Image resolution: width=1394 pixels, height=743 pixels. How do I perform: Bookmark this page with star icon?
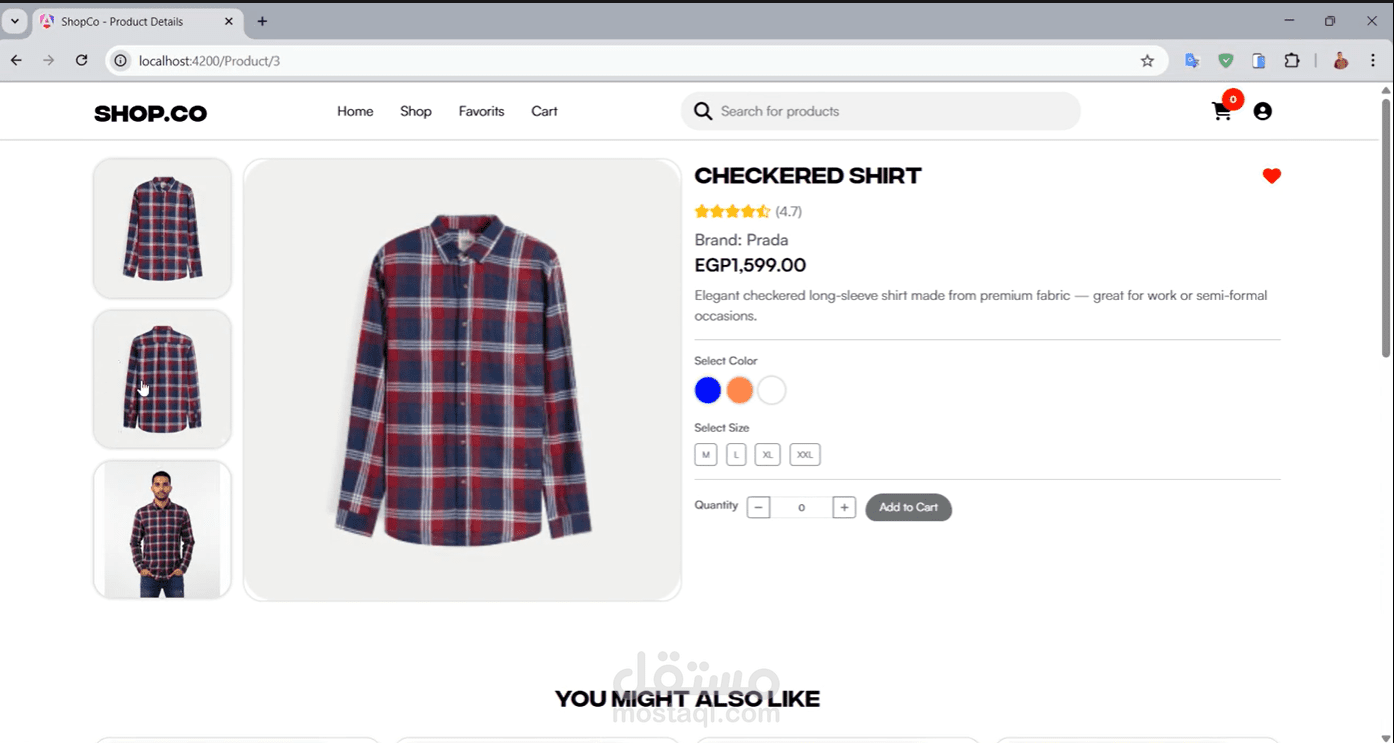1147,61
